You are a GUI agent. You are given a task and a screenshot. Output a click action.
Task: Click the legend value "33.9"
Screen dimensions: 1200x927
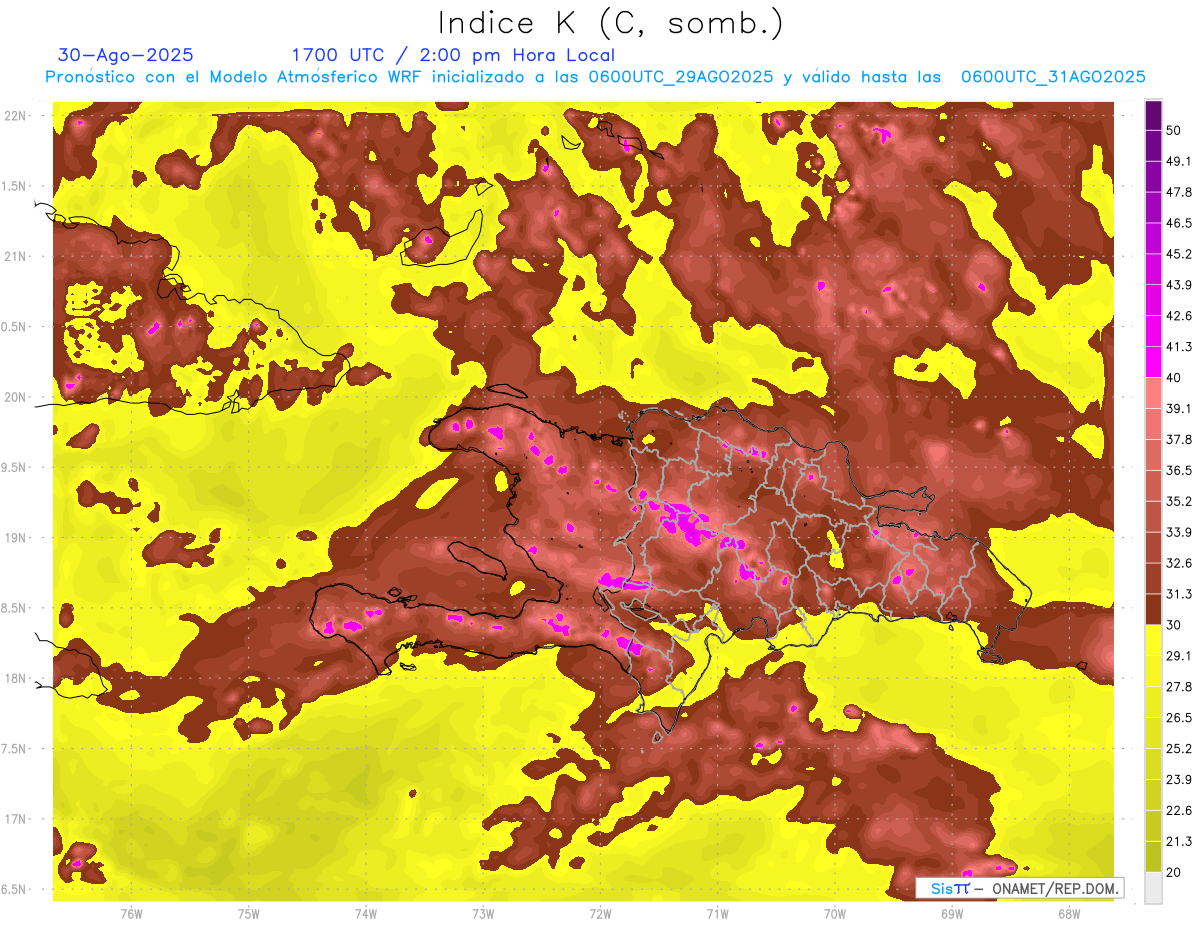(x=1179, y=532)
